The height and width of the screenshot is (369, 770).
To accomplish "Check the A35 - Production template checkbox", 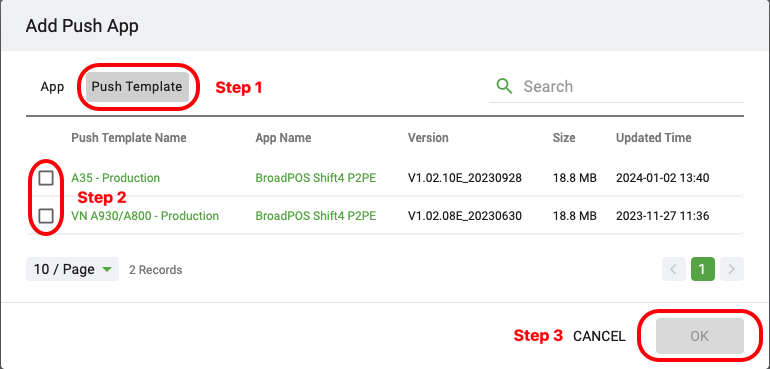I will pyautogui.click(x=46, y=178).
